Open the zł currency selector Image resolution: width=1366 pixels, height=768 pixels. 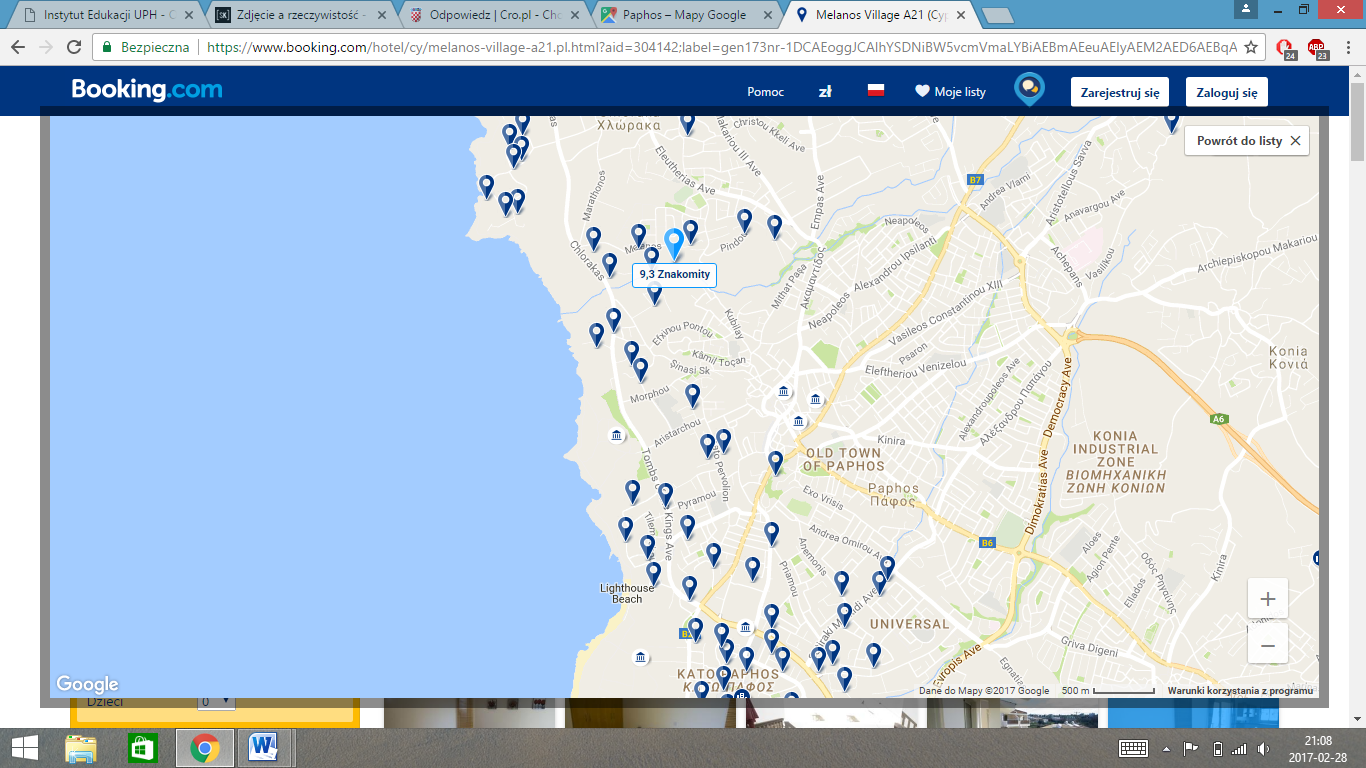click(x=825, y=92)
